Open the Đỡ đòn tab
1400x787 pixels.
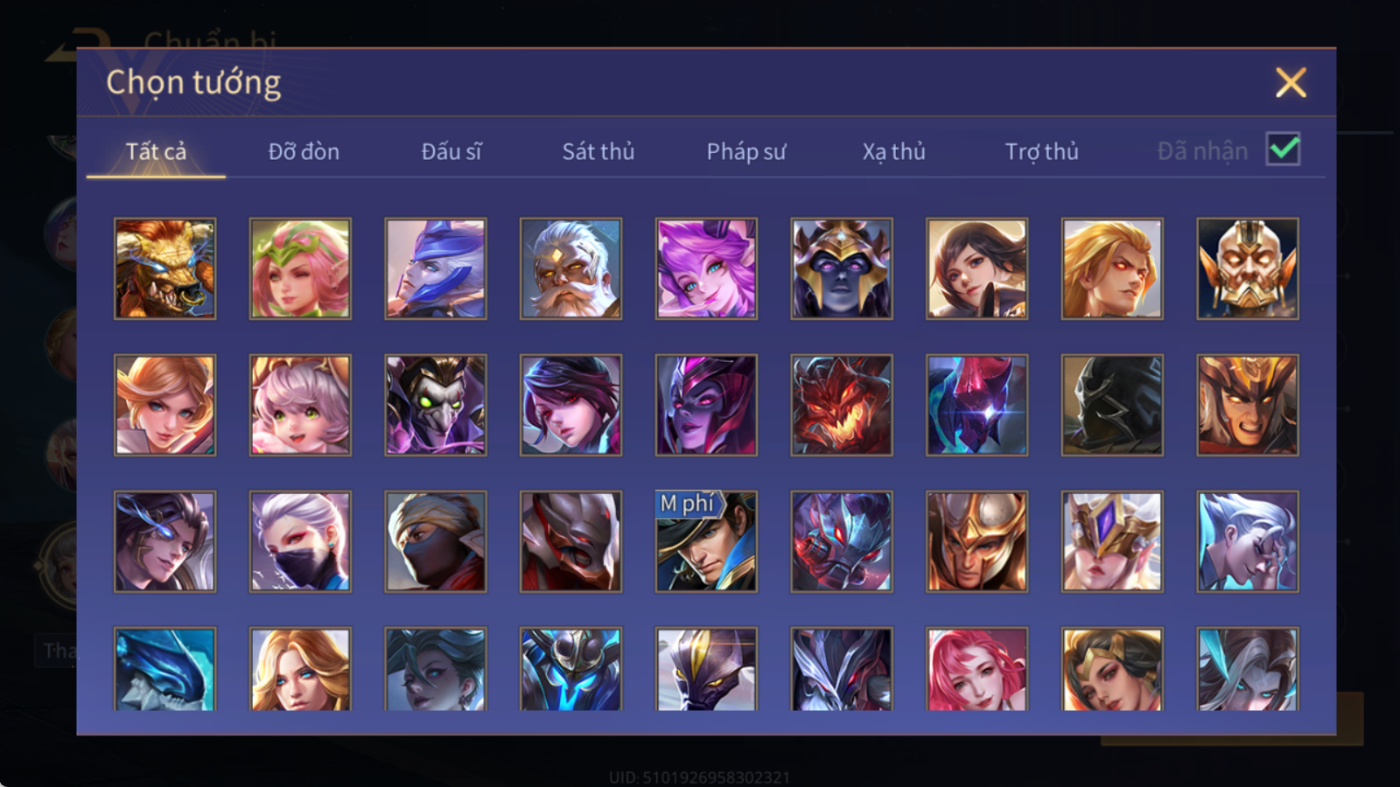click(x=304, y=152)
